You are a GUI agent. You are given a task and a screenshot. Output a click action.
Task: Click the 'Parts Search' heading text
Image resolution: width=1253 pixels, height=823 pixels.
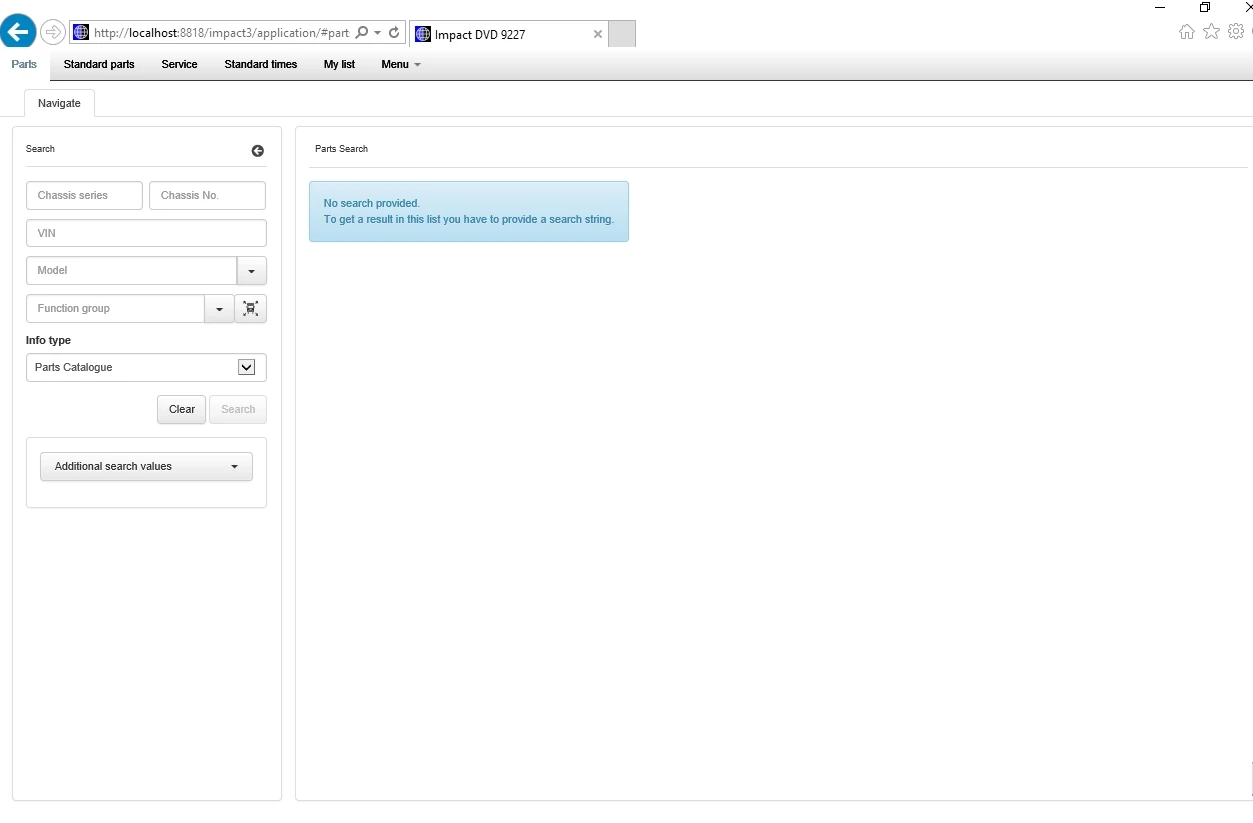point(341,149)
